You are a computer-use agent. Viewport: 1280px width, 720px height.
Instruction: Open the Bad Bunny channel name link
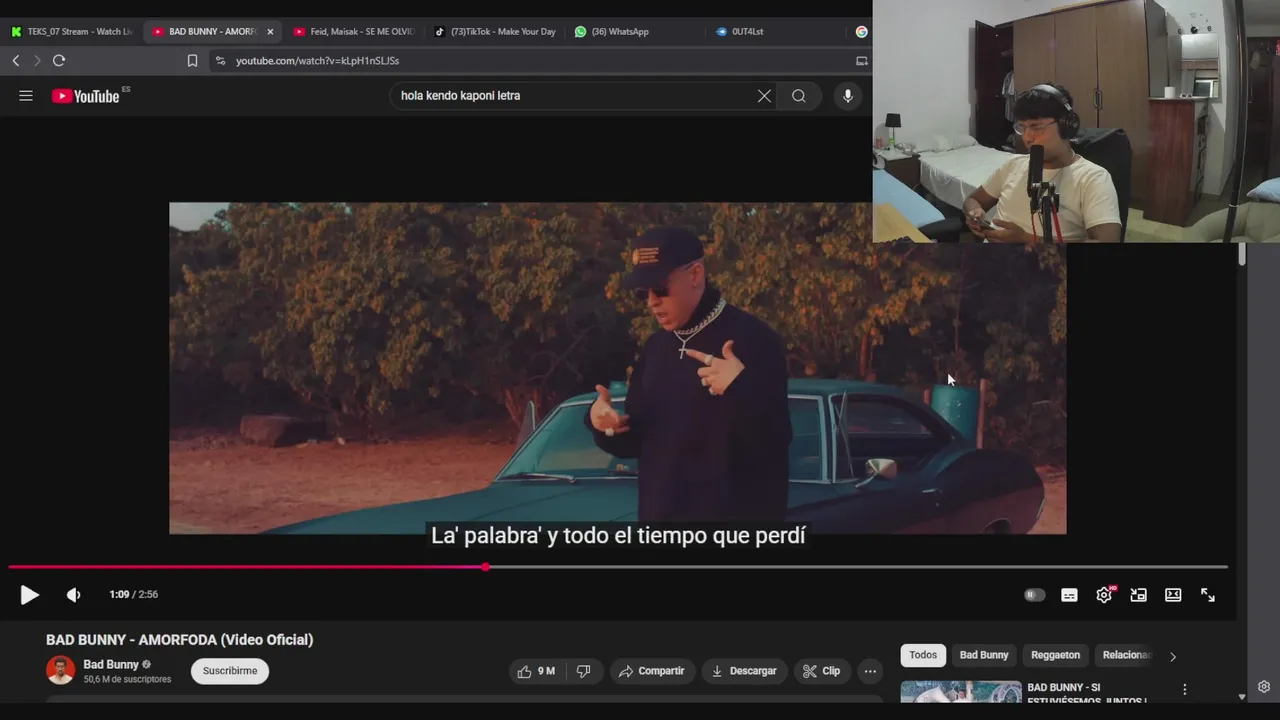pos(111,665)
